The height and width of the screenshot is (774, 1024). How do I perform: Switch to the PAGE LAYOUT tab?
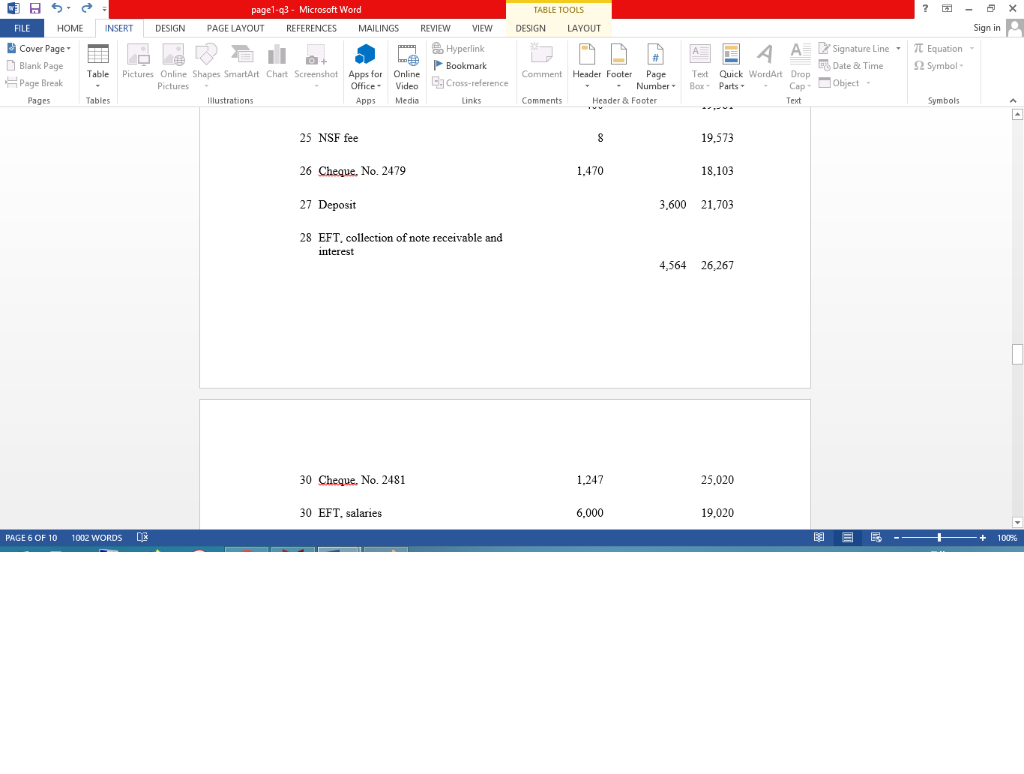tap(236, 28)
